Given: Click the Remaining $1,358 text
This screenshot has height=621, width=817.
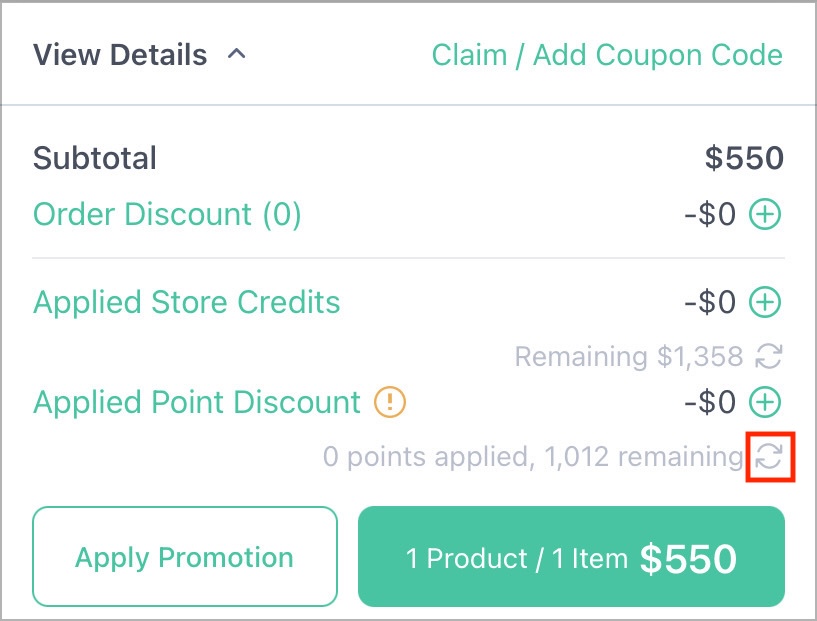Looking at the screenshot, I should coord(629,356).
